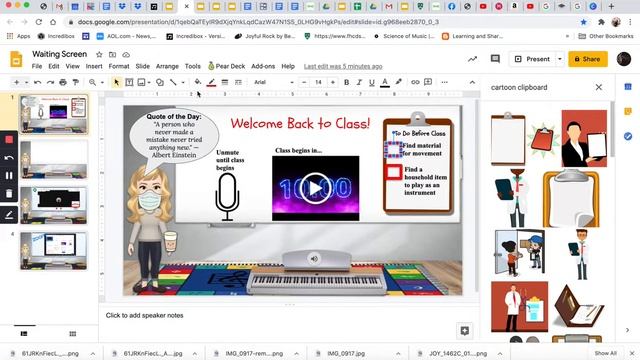Click the undo icon in the toolbar
640x360 pixels.
point(38,82)
